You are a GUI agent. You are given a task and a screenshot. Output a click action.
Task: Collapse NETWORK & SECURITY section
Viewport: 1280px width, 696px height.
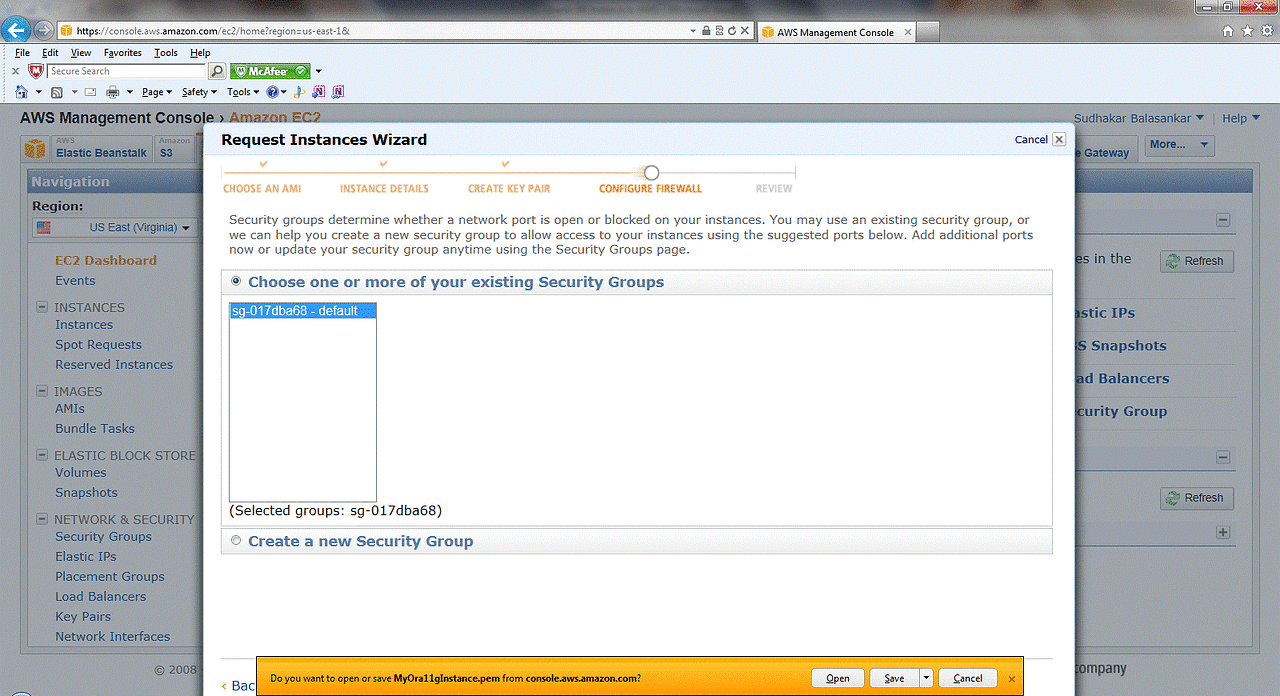[42, 519]
